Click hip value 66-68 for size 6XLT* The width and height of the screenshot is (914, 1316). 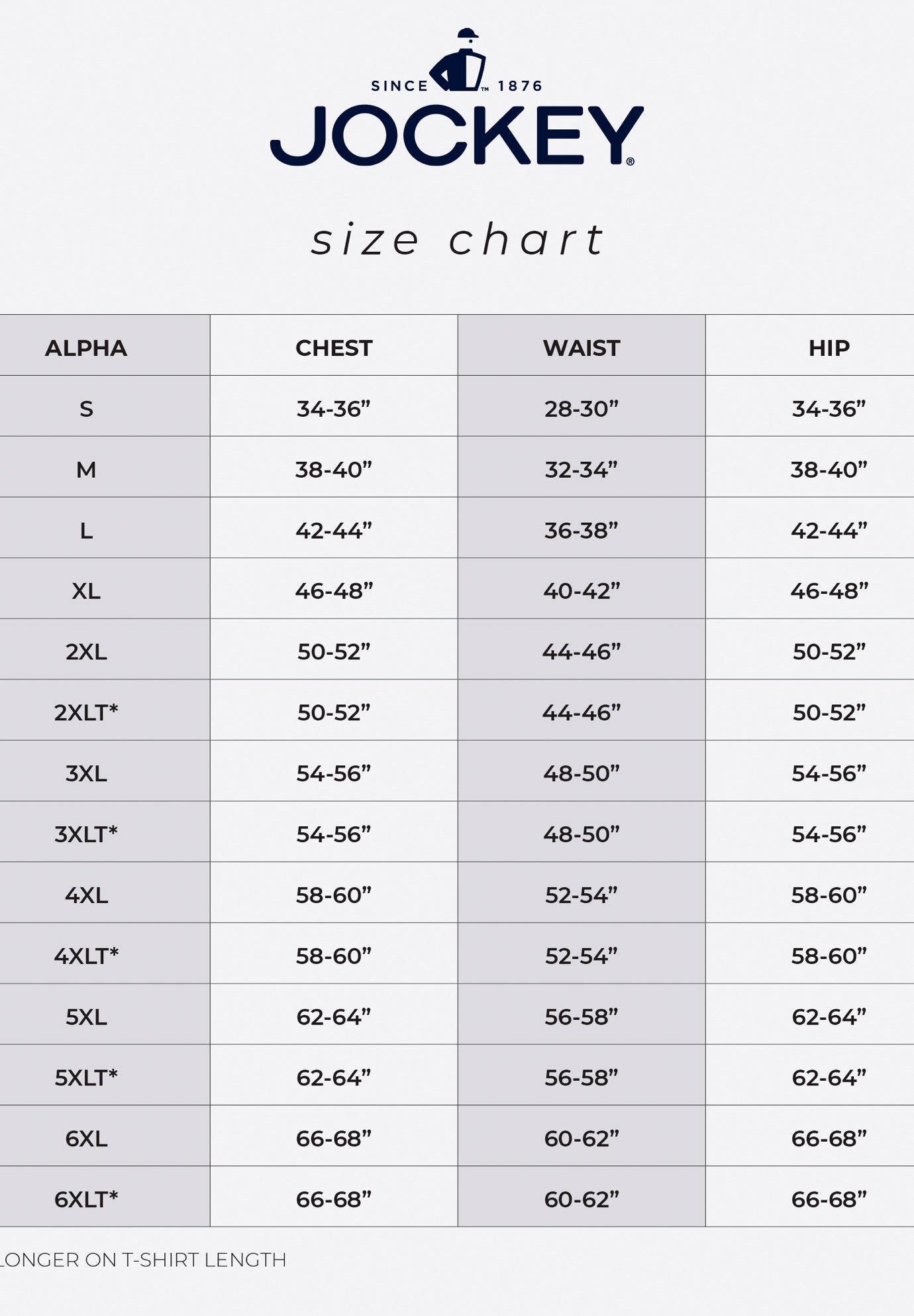coord(829,1199)
